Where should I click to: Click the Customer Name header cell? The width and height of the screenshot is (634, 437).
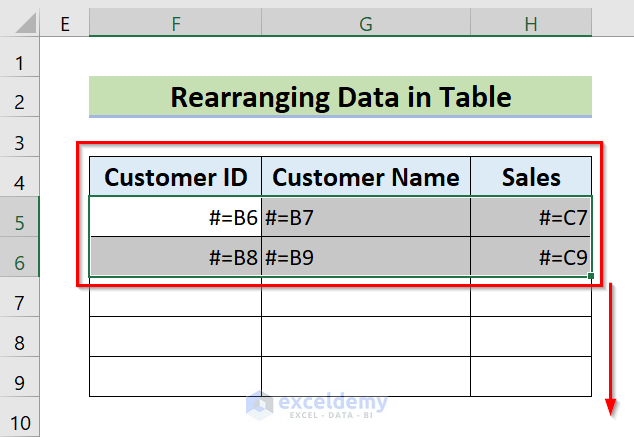(x=365, y=178)
